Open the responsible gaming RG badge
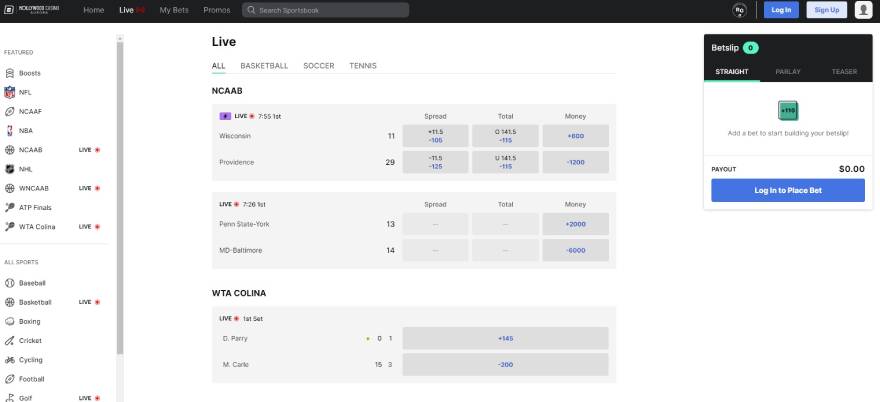This screenshot has width=880, height=402. [740, 10]
